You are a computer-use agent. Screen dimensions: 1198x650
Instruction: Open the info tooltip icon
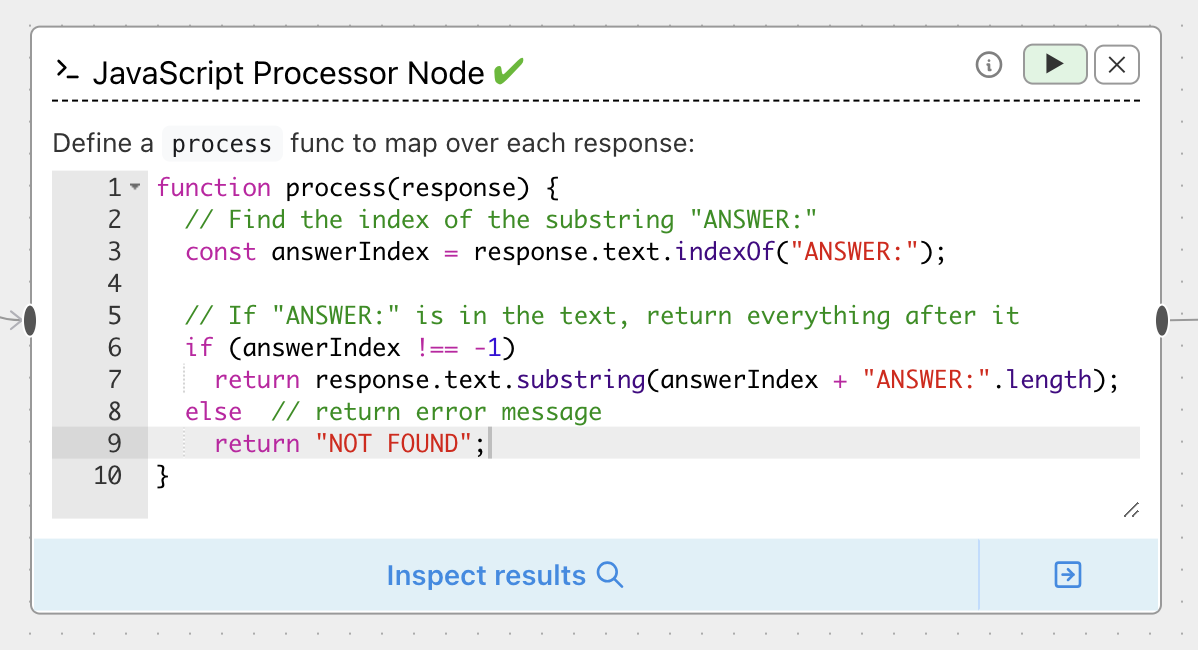(988, 64)
